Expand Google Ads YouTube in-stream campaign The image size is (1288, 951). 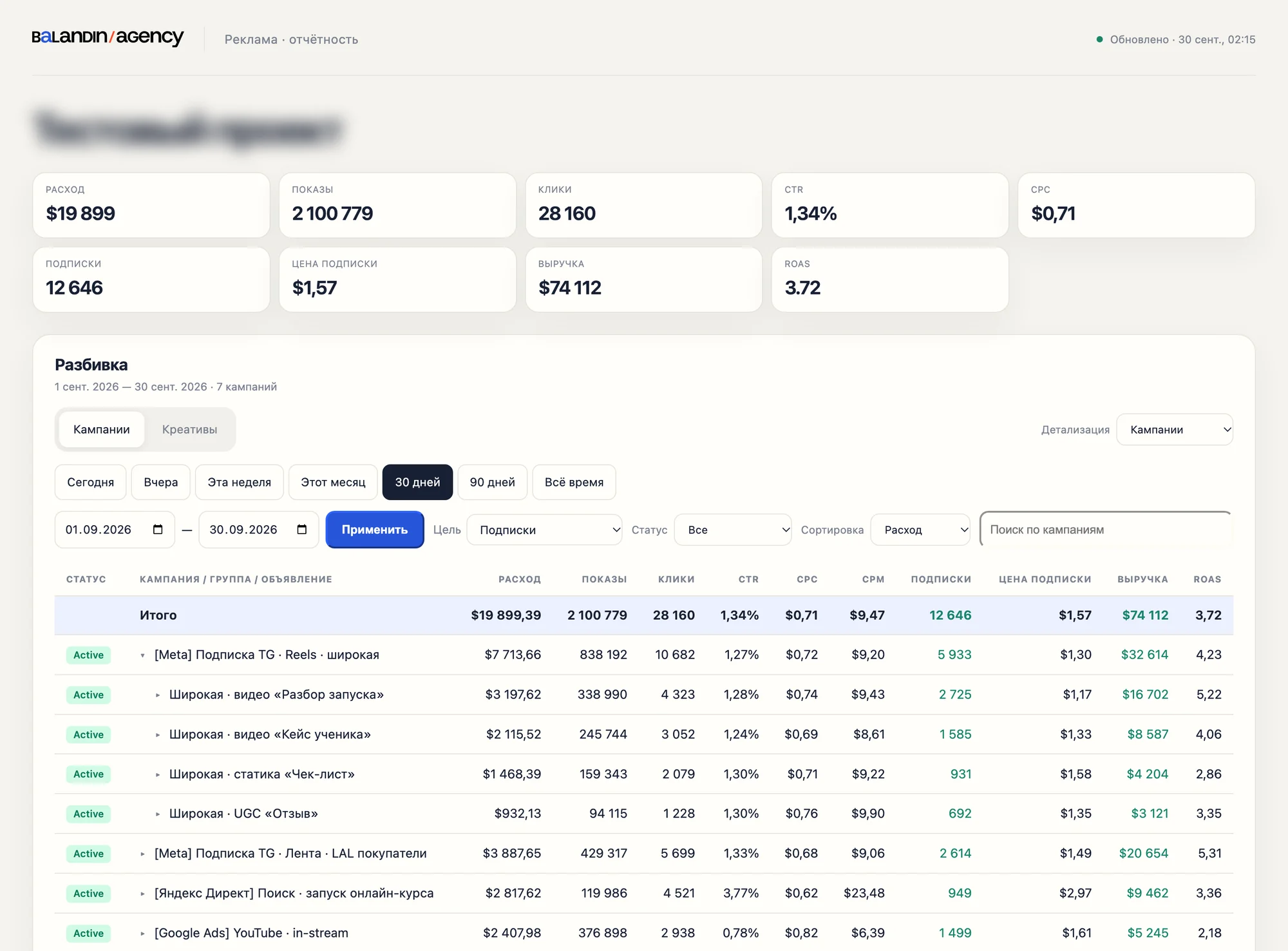pyautogui.click(x=143, y=934)
